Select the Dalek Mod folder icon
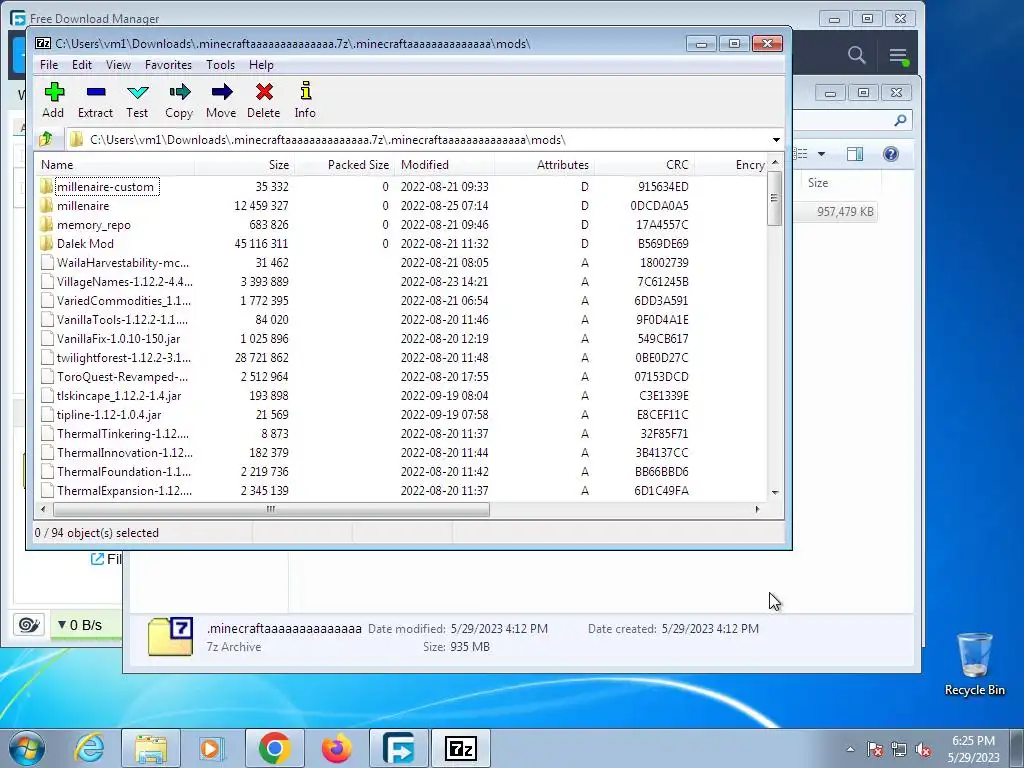 [46, 244]
